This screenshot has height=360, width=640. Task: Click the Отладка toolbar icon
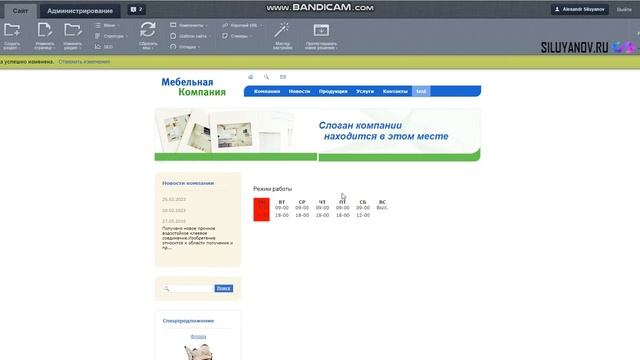pos(173,47)
